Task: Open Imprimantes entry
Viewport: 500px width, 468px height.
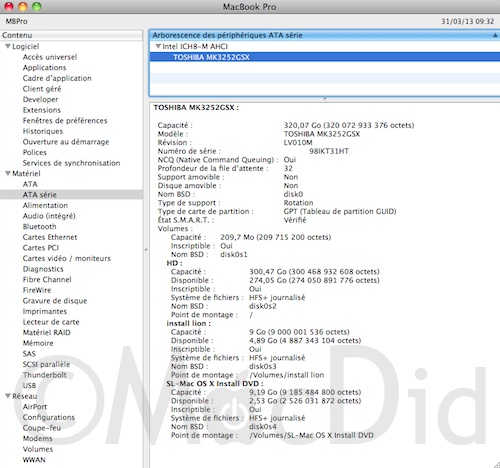Action: tap(45, 311)
